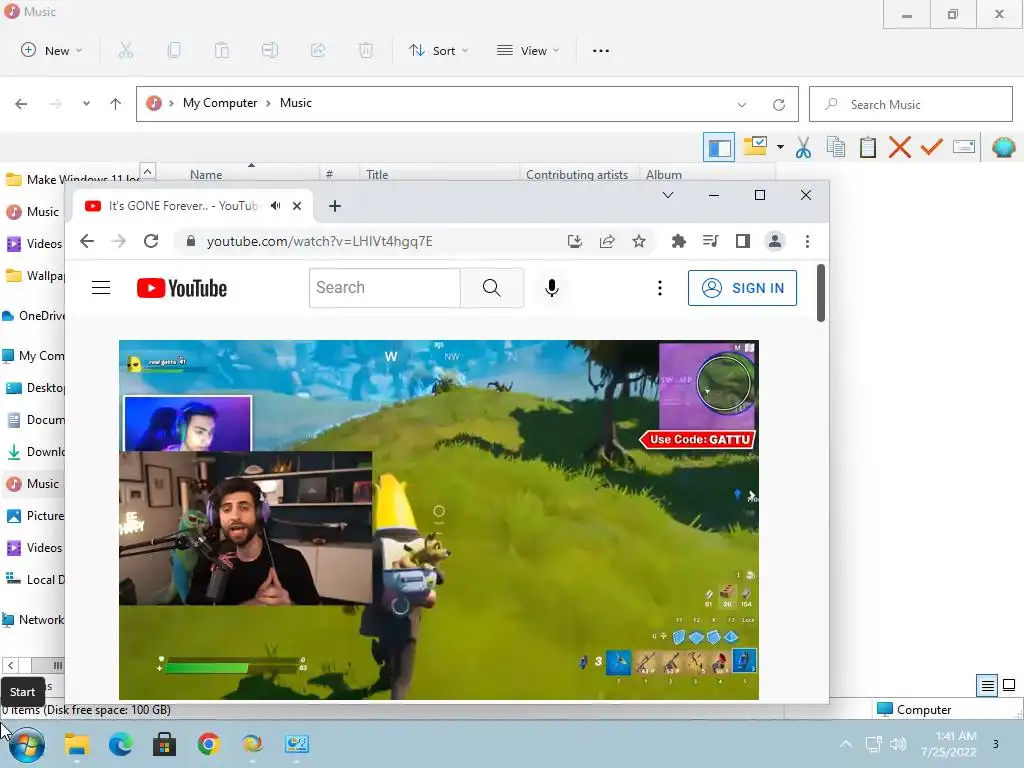This screenshot has height=768, width=1024.
Task: Click the Copy icon in Explorer command bar
Action: (x=174, y=50)
